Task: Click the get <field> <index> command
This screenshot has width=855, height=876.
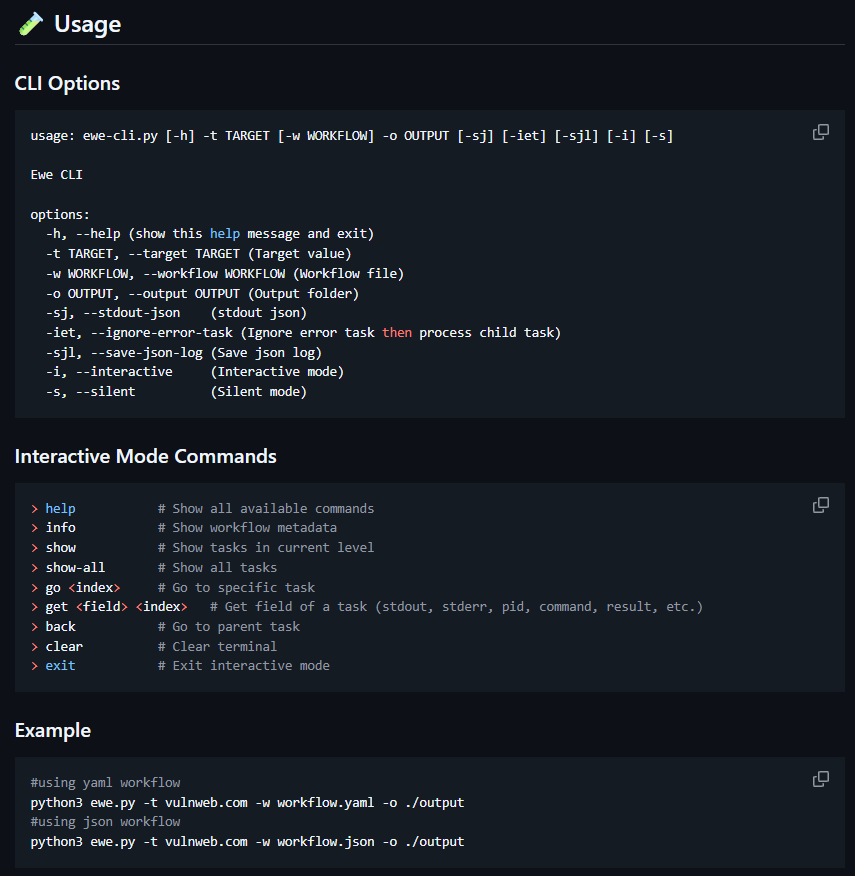Action: pyautogui.click(x=116, y=607)
